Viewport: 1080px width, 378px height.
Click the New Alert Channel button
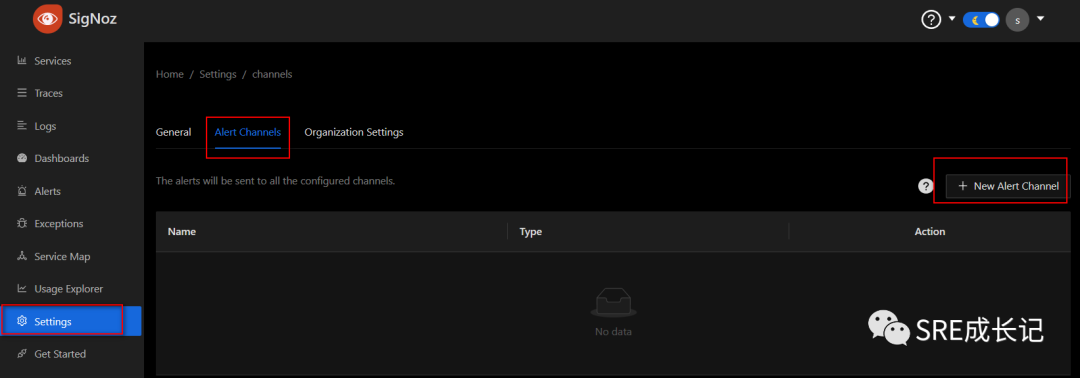tap(1008, 186)
